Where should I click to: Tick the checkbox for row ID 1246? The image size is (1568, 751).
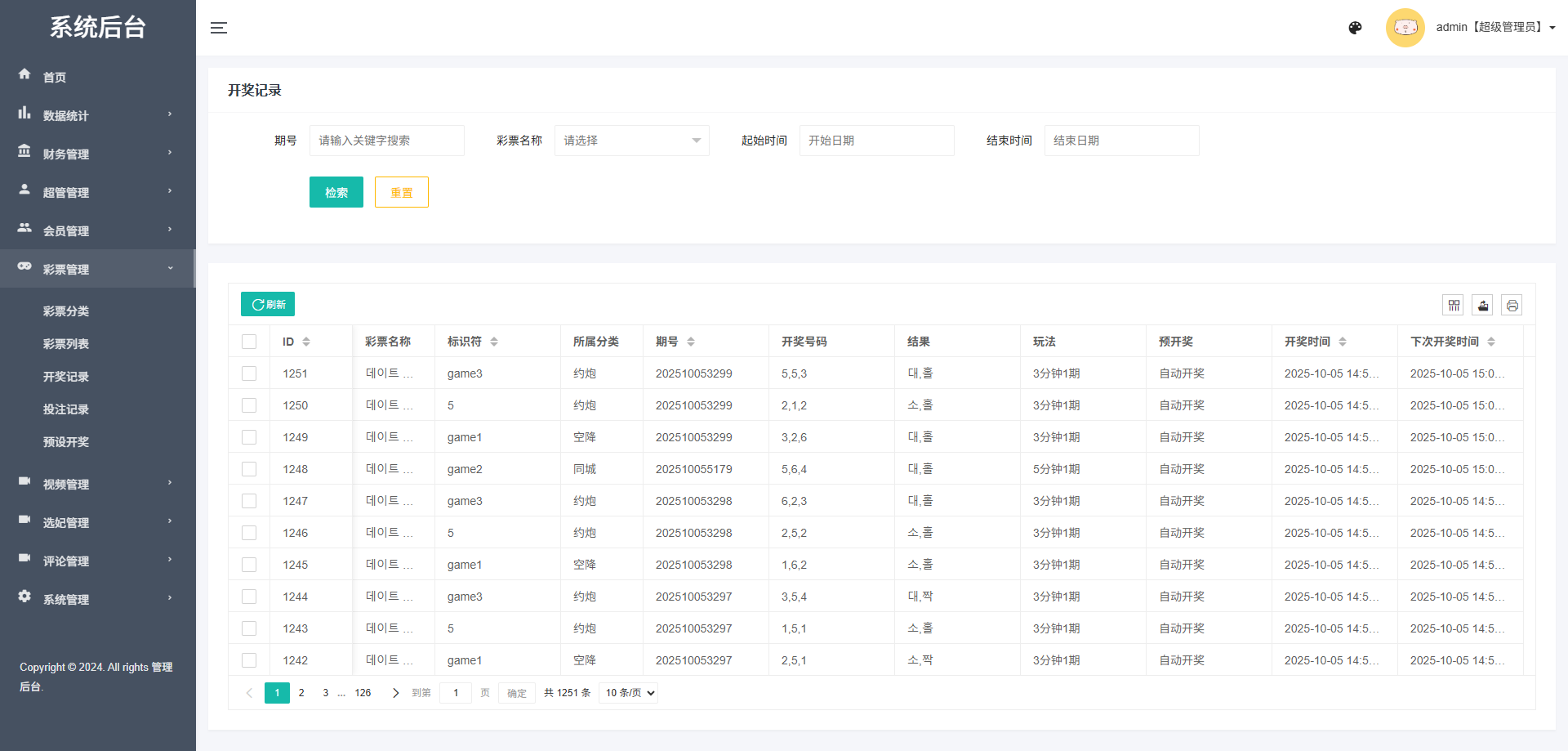point(249,532)
